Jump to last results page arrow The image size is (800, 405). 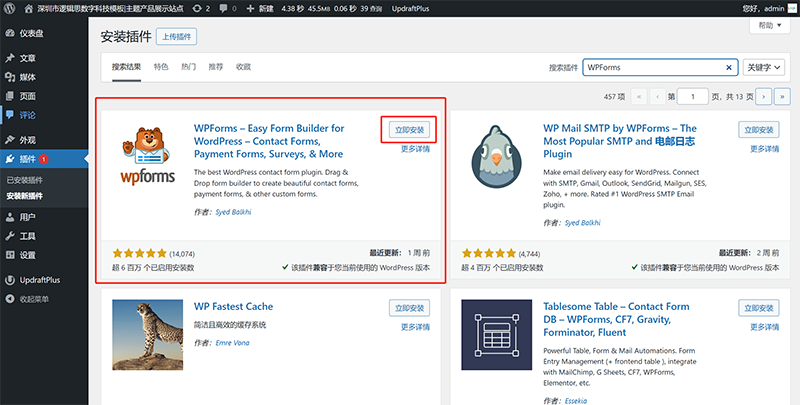pos(782,96)
